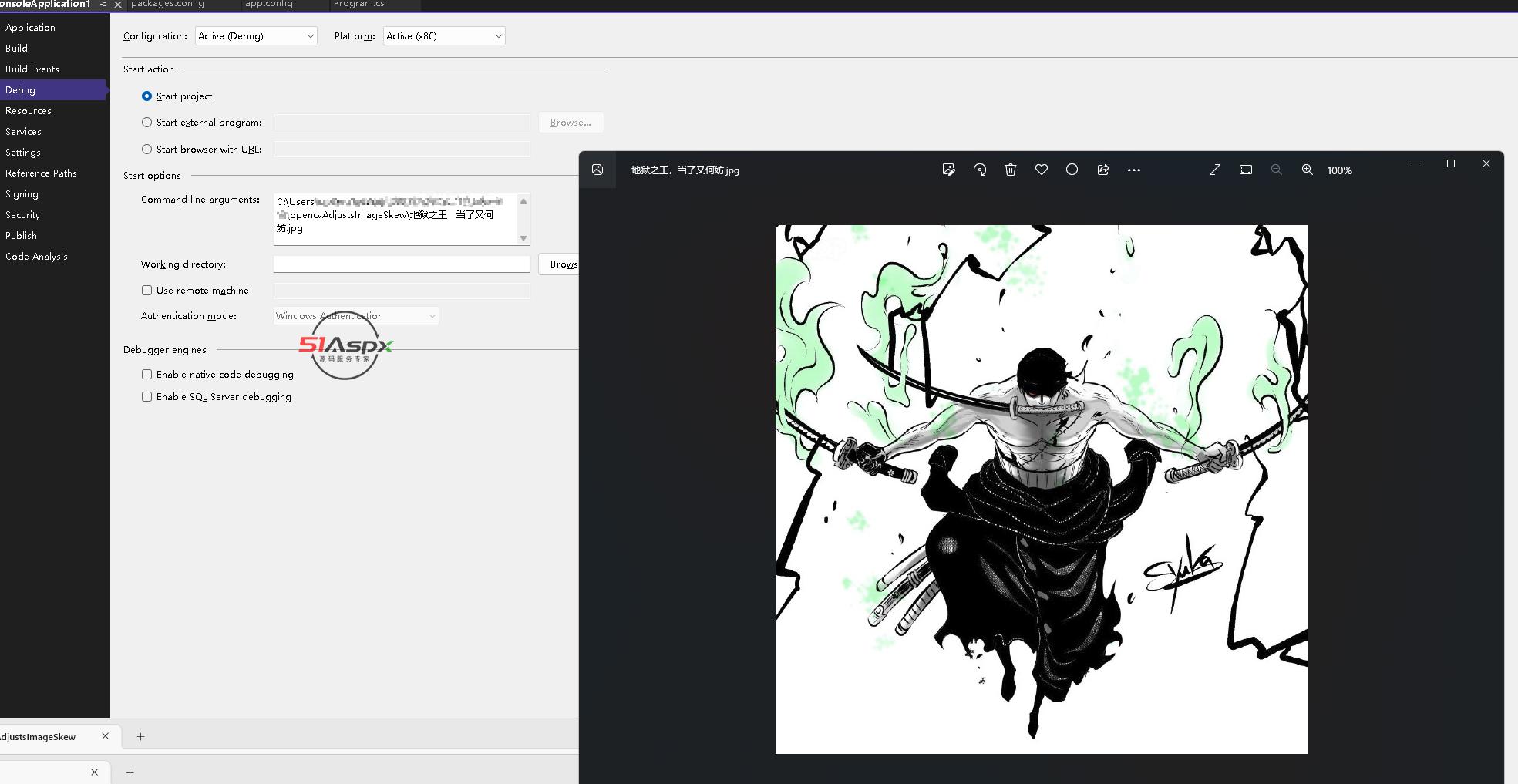This screenshot has width=1518, height=784.
Task: Rotate the image in Photos viewer
Action: [980, 170]
